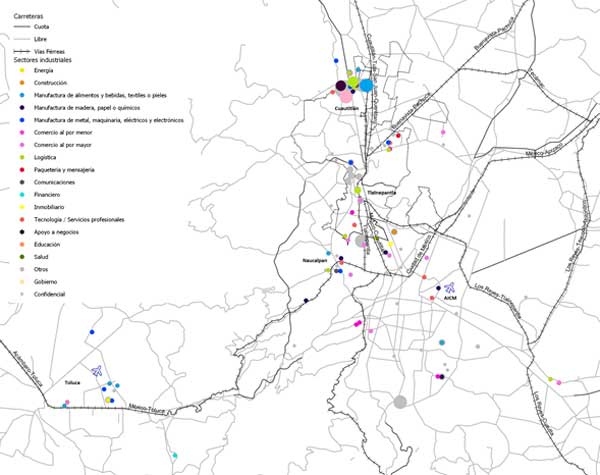Click the blue dot northwest of Toluca airport
Image resolution: width=600 pixels, height=475 pixels.
pos(92,332)
